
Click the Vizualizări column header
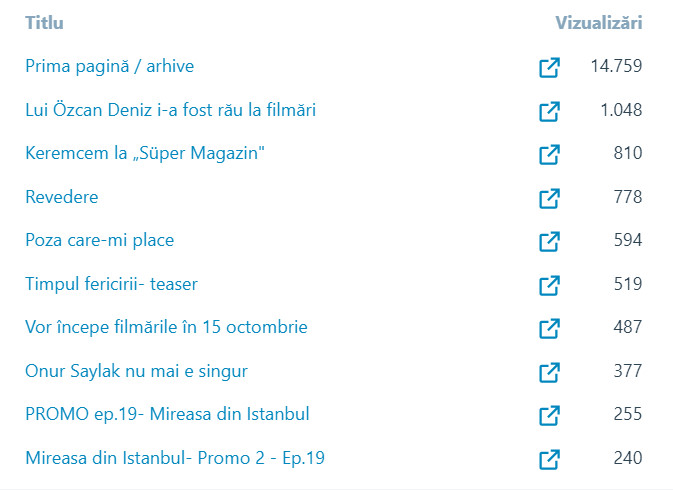[598, 23]
